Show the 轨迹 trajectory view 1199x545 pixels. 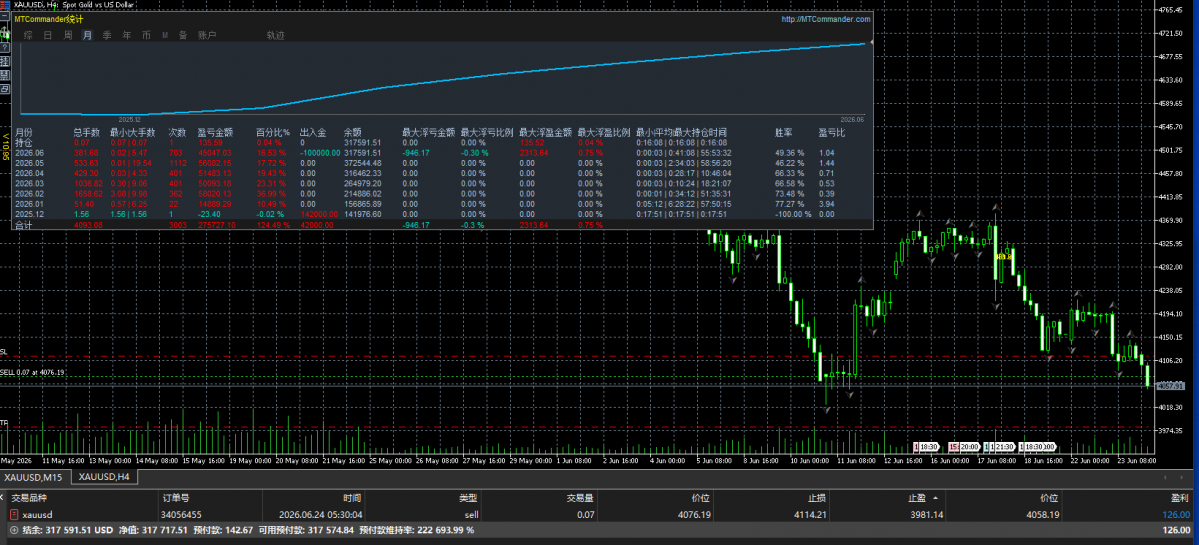[275, 35]
